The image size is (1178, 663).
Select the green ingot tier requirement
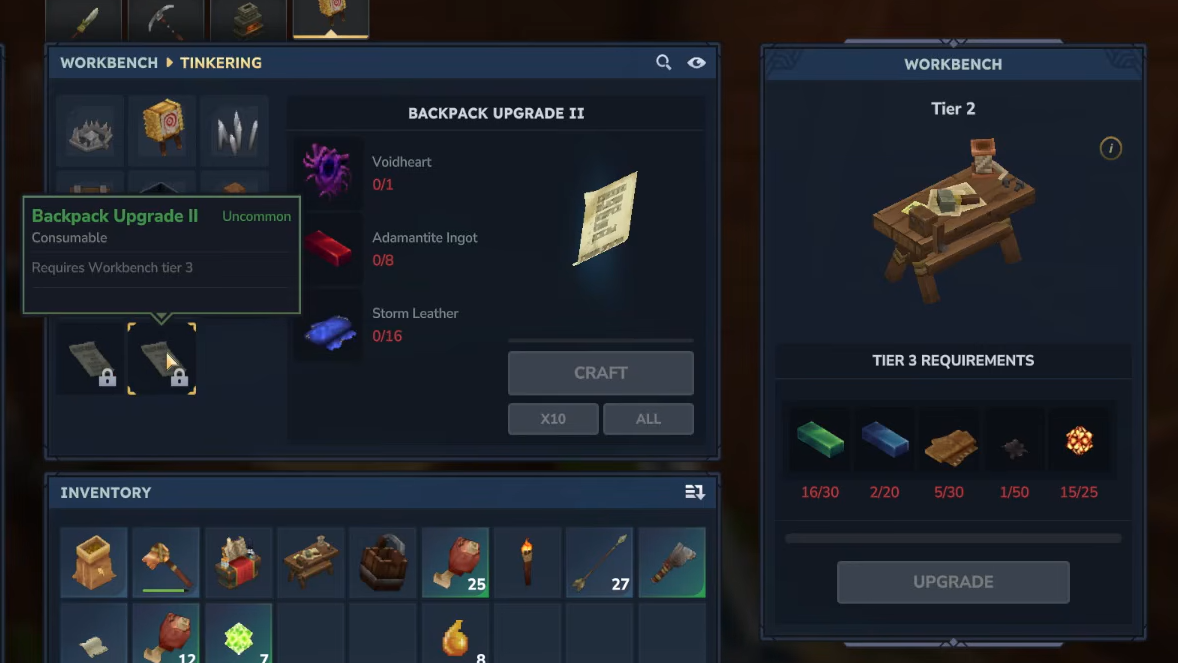[820, 440]
